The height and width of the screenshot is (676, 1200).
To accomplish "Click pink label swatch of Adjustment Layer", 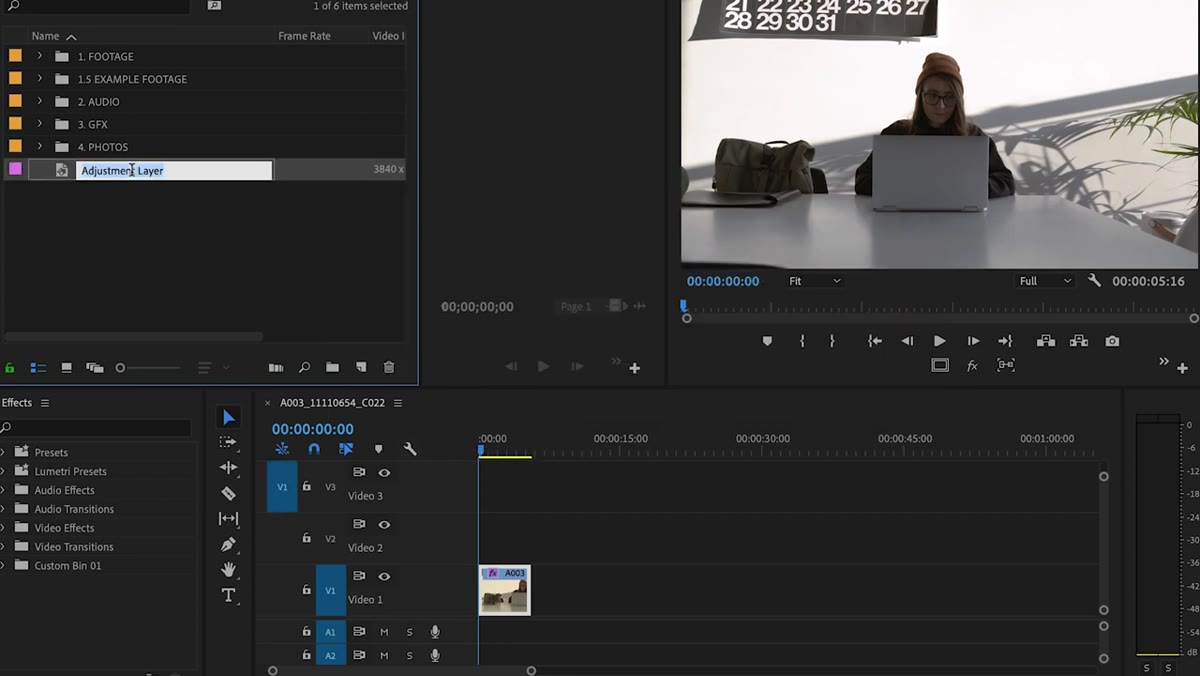I will [x=15, y=169].
